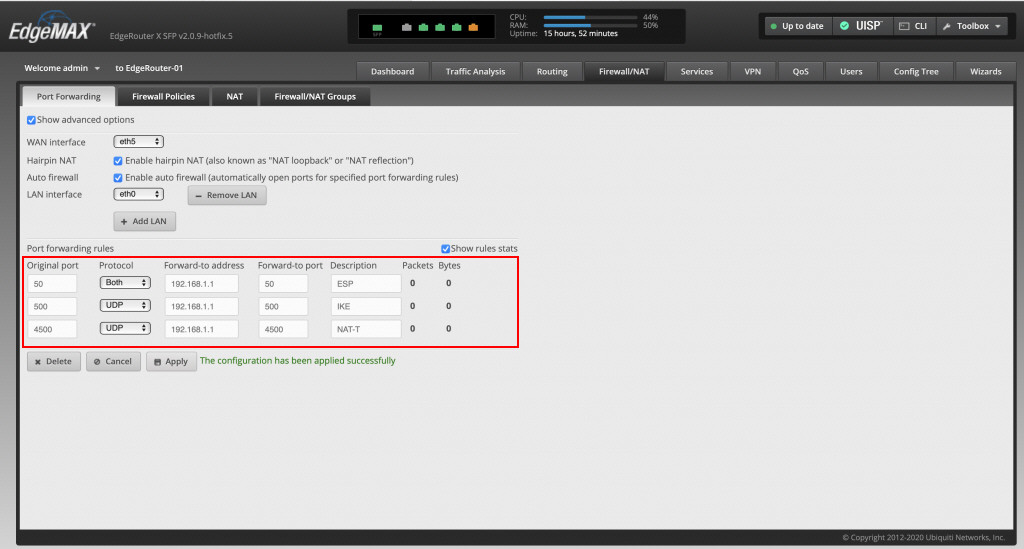
Task: Click the plus Add LAN button
Action: click(x=144, y=221)
